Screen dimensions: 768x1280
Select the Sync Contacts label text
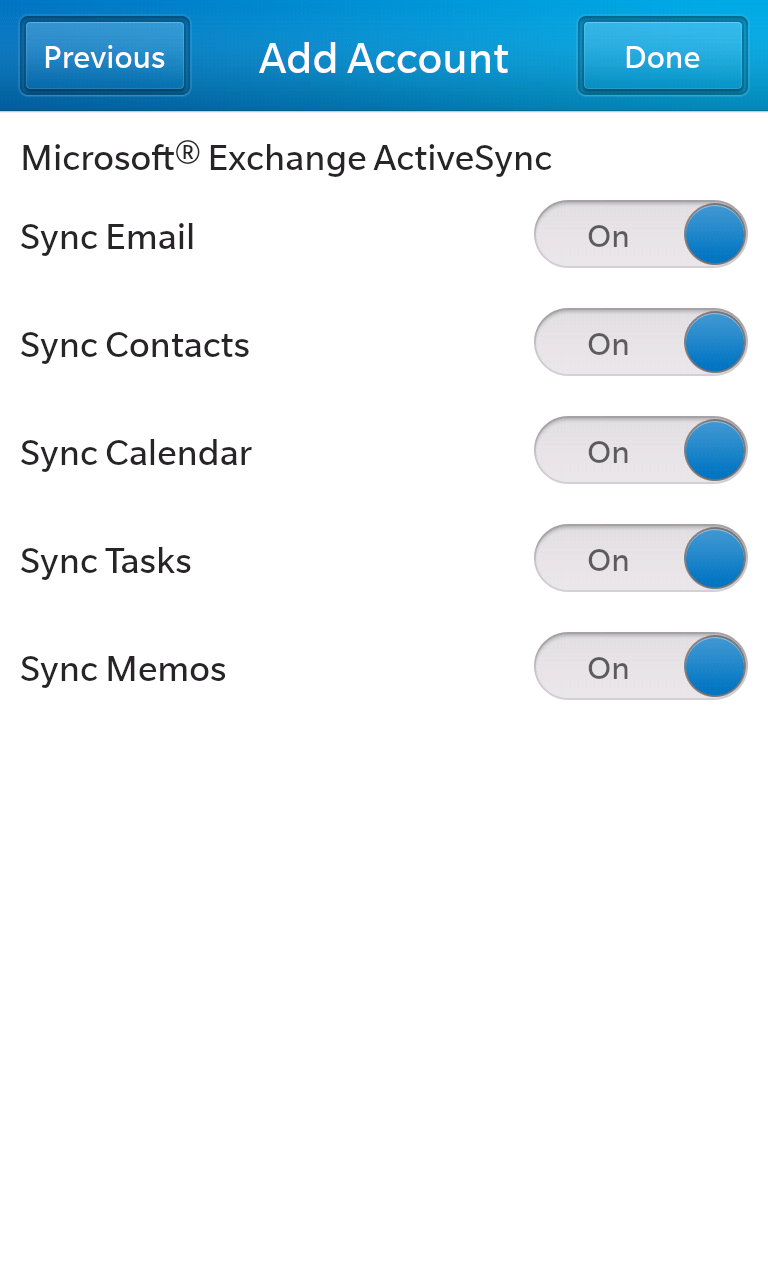(135, 345)
